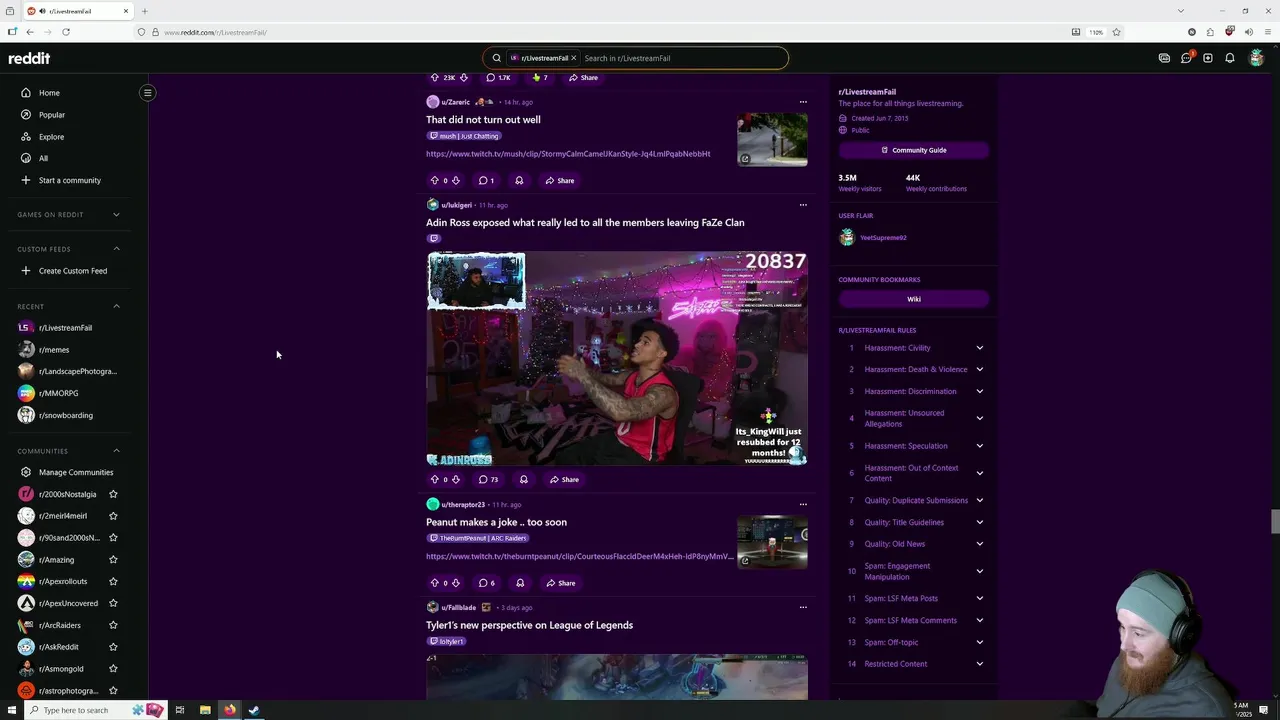Remove r/LivestreamFail filter from search box
The width and height of the screenshot is (1280, 720).
pyautogui.click(x=573, y=58)
